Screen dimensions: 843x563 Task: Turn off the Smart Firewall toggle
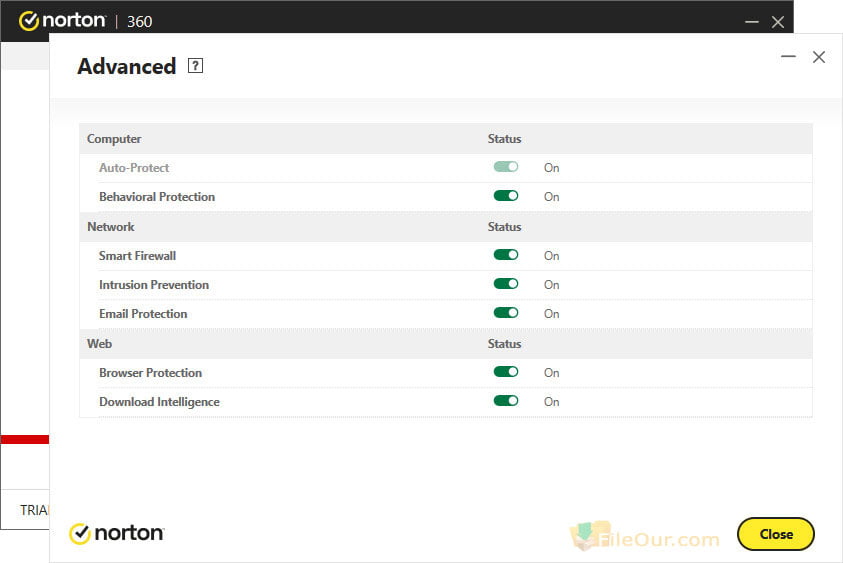point(506,256)
